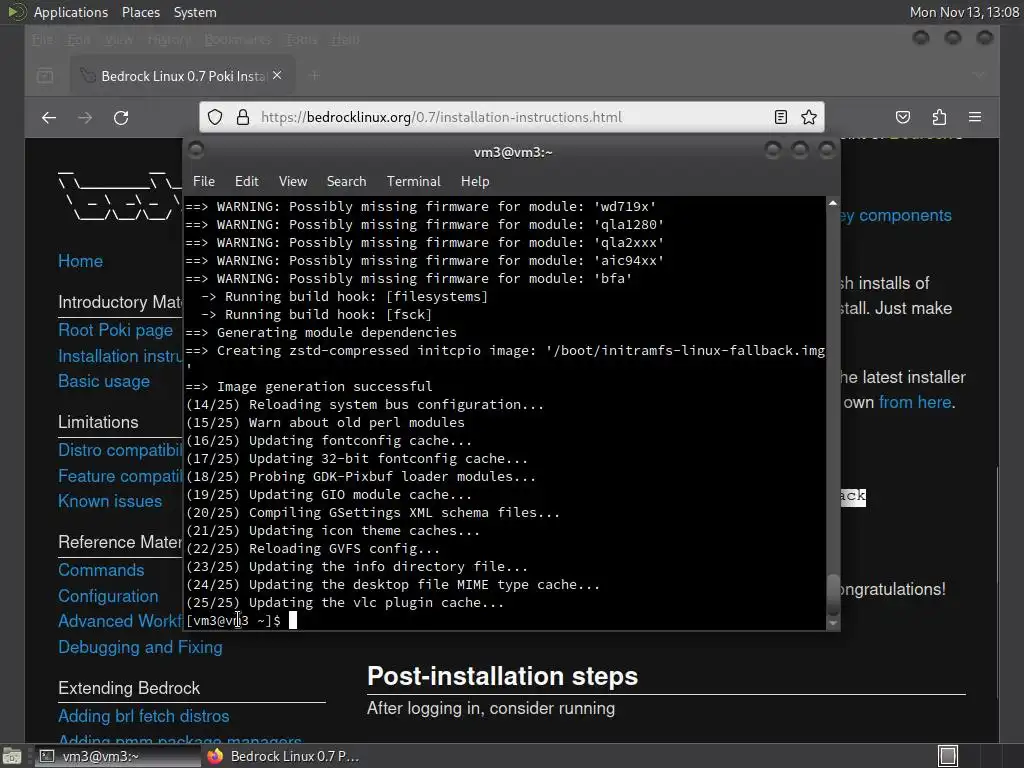Select the Bedrock Linux 0.7 Poki browser tab
Image resolution: width=1024 pixels, height=768 pixels.
(x=183, y=76)
